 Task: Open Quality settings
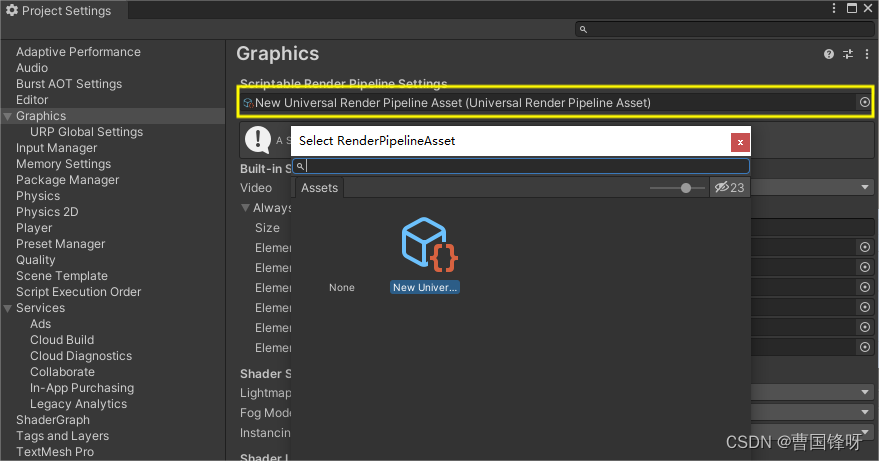(35, 260)
